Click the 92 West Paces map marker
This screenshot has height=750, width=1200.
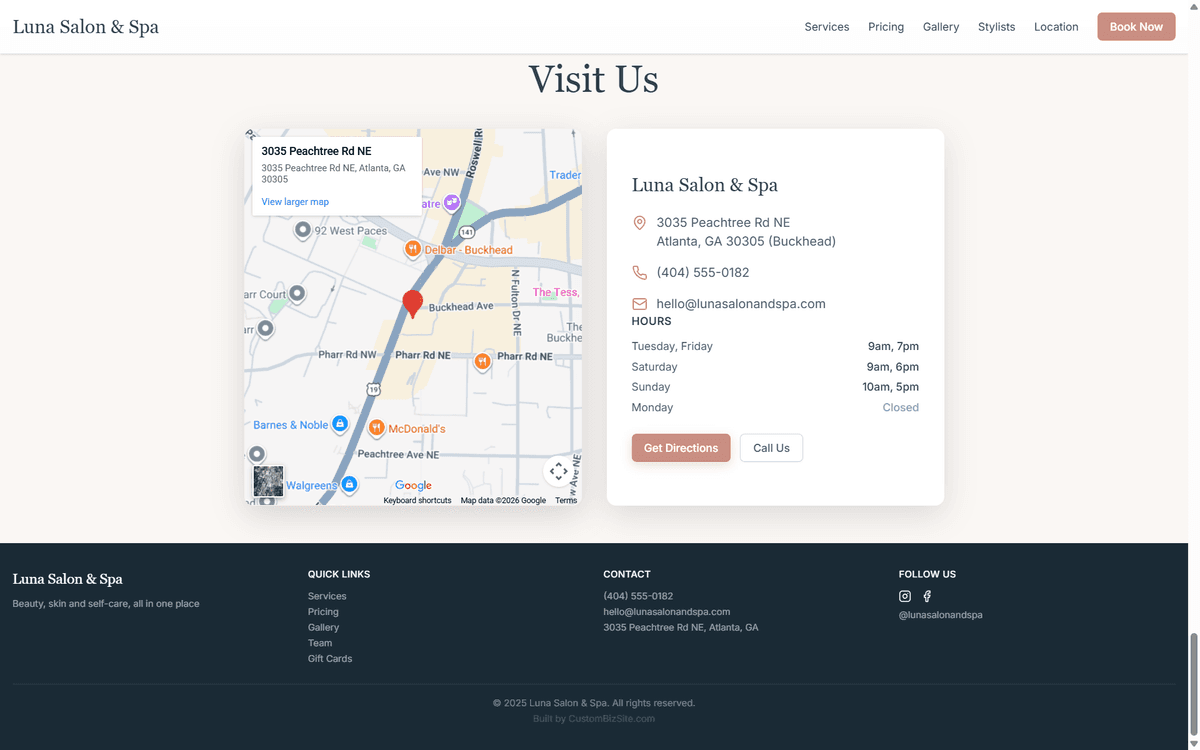click(302, 231)
